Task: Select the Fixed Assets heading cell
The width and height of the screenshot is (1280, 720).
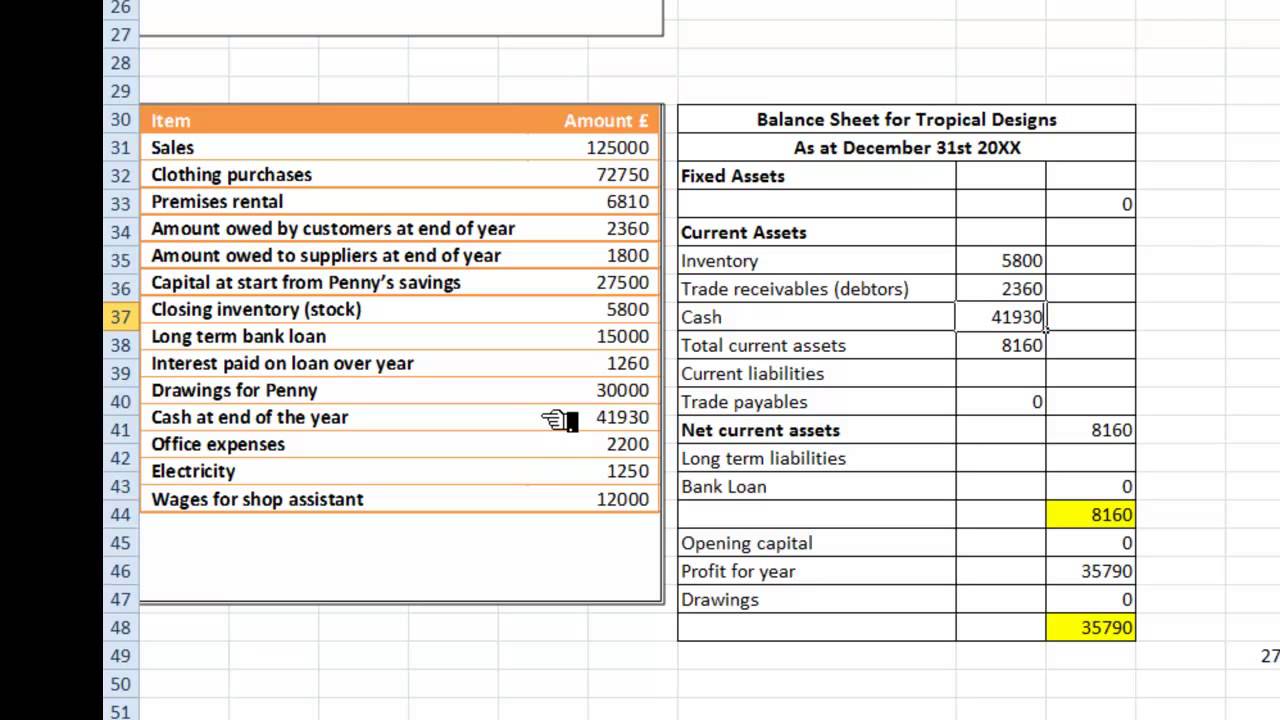Action: 817,176
